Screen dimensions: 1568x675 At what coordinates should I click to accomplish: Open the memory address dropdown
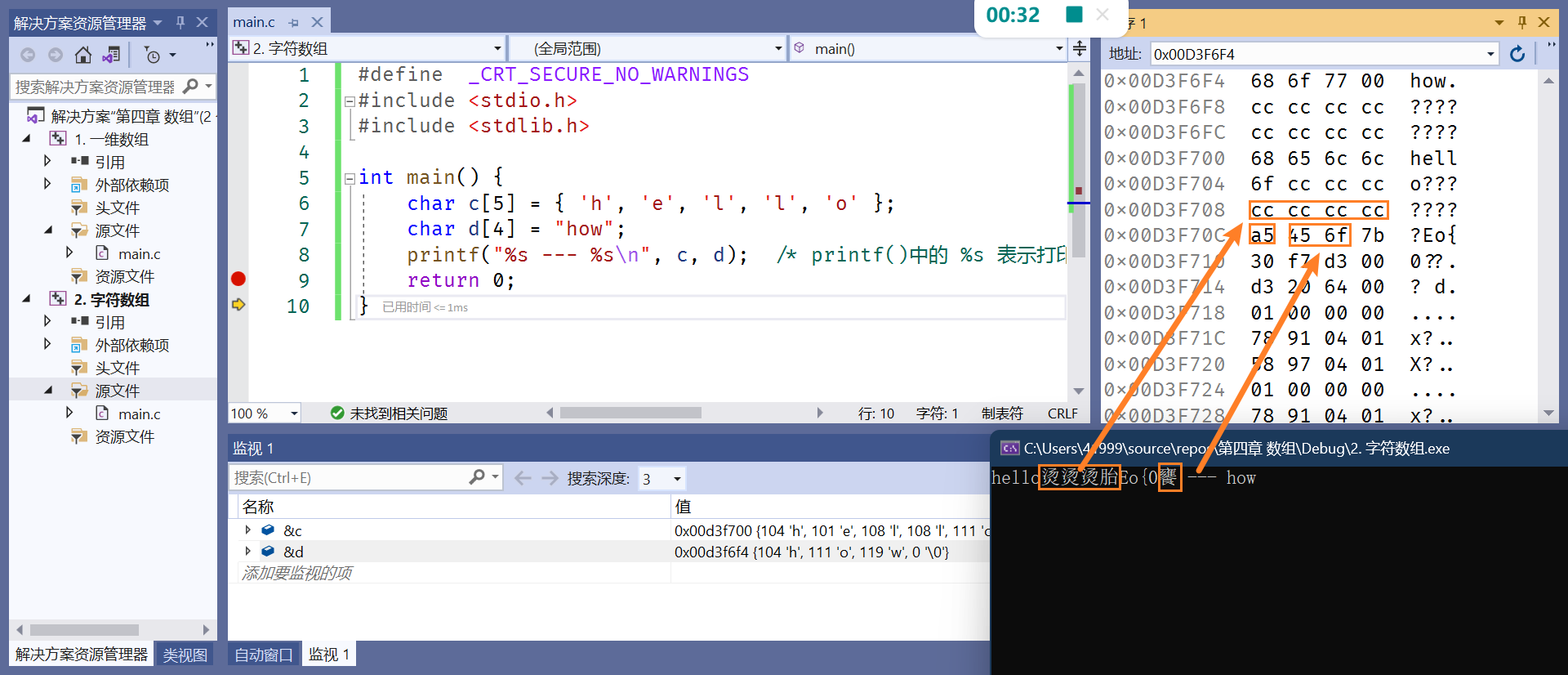click(x=1490, y=55)
